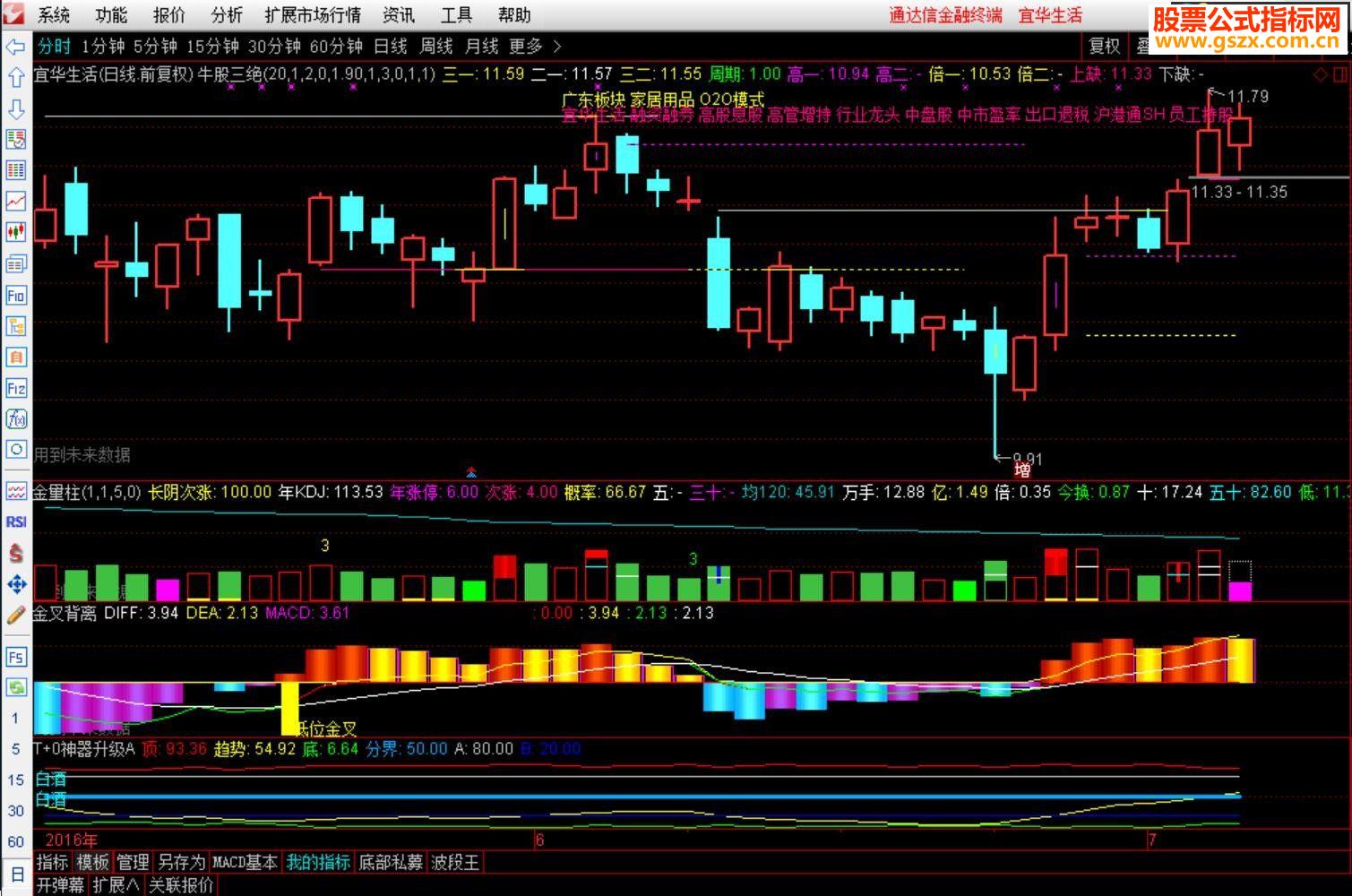The image size is (1352, 896).
Task: Open the 分析 menu
Action: [x=227, y=15]
